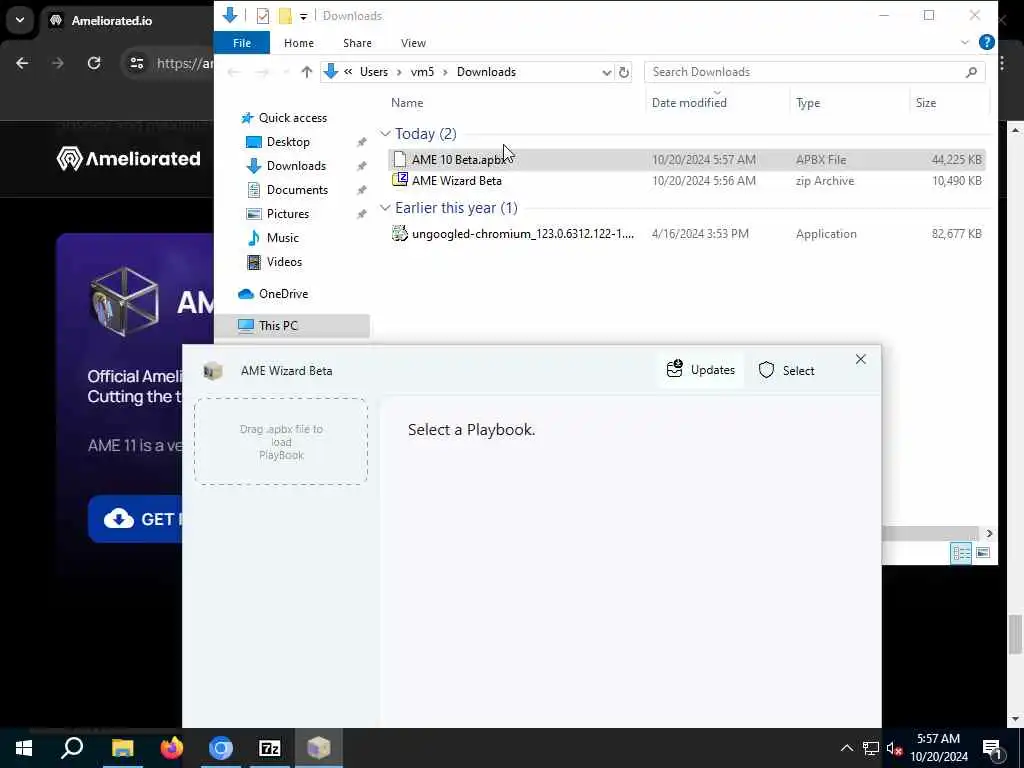Show hidden system tray icons
Viewport: 1024px width, 768px height.
(846, 748)
